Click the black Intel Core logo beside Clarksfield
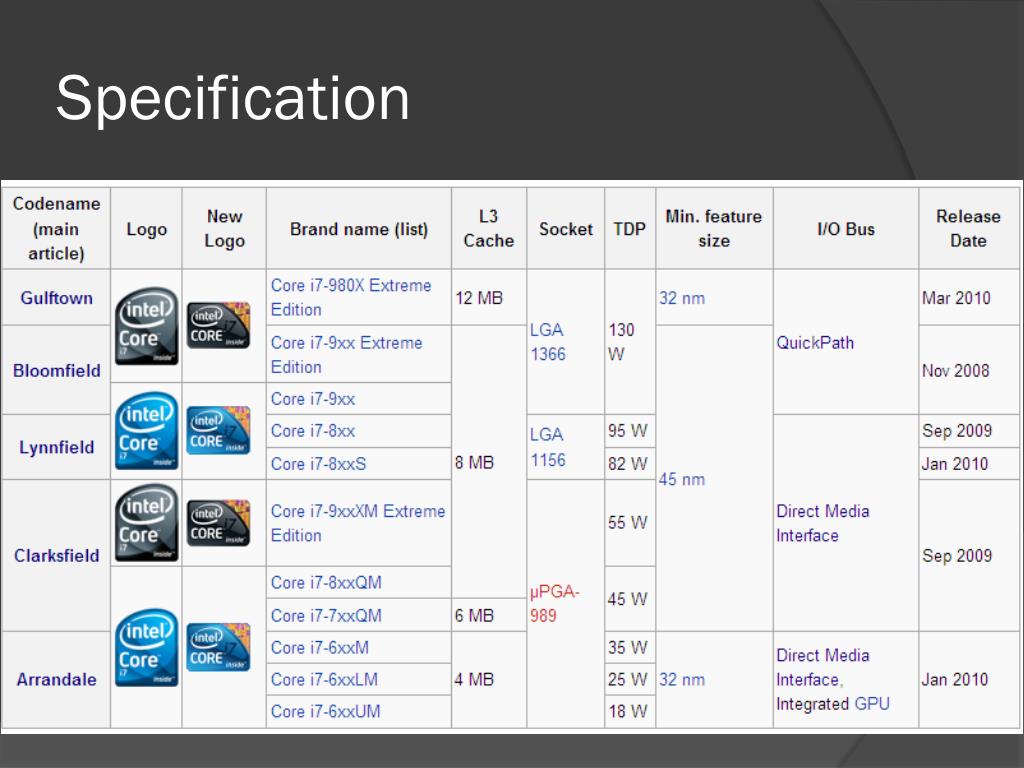The image size is (1024, 768). 146,522
